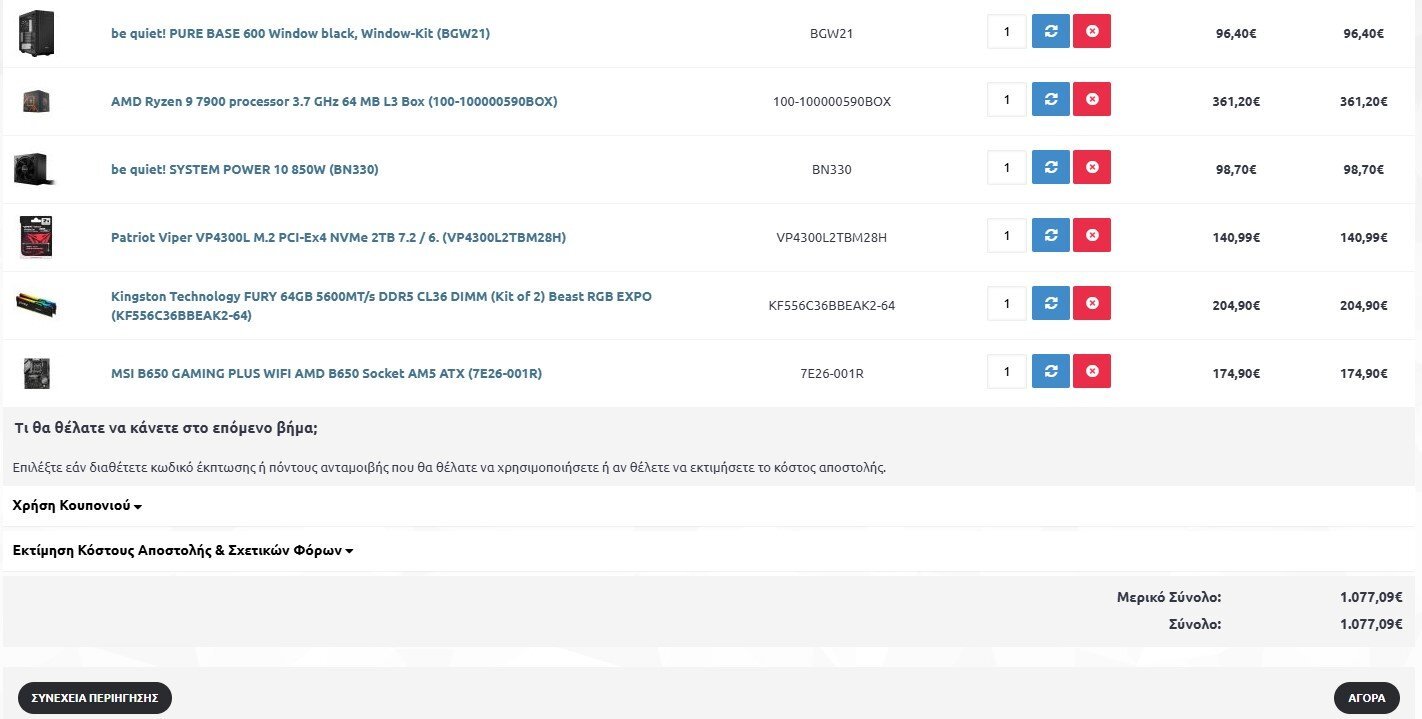Delete Kingston FURY 64GB from cart
This screenshot has width=1422, height=719.
(1092, 303)
